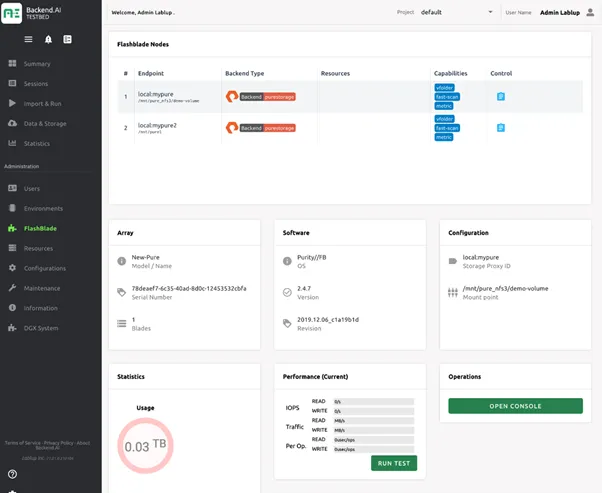Open the Privacy Policy link

click(x=58, y=443)
